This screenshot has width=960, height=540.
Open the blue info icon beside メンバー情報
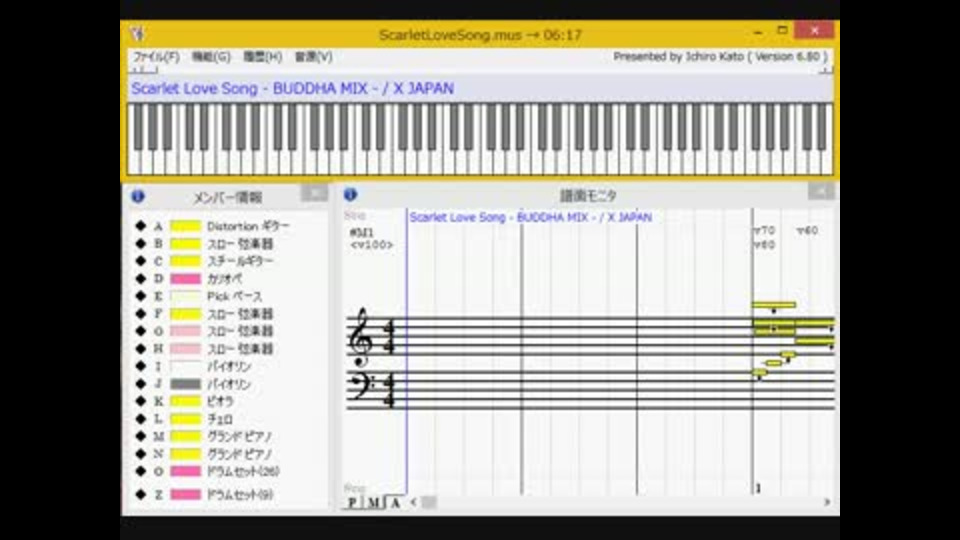138,196
